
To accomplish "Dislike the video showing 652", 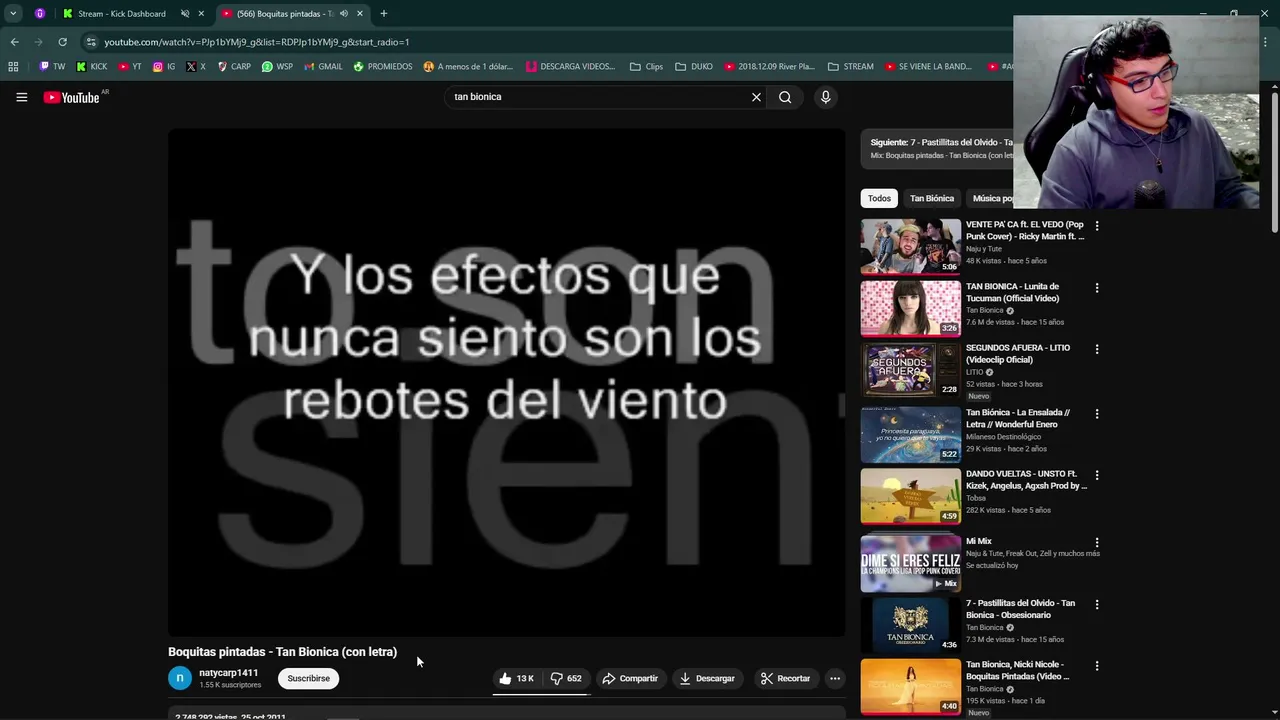I will pyautogui.click(x=566, y=678).
